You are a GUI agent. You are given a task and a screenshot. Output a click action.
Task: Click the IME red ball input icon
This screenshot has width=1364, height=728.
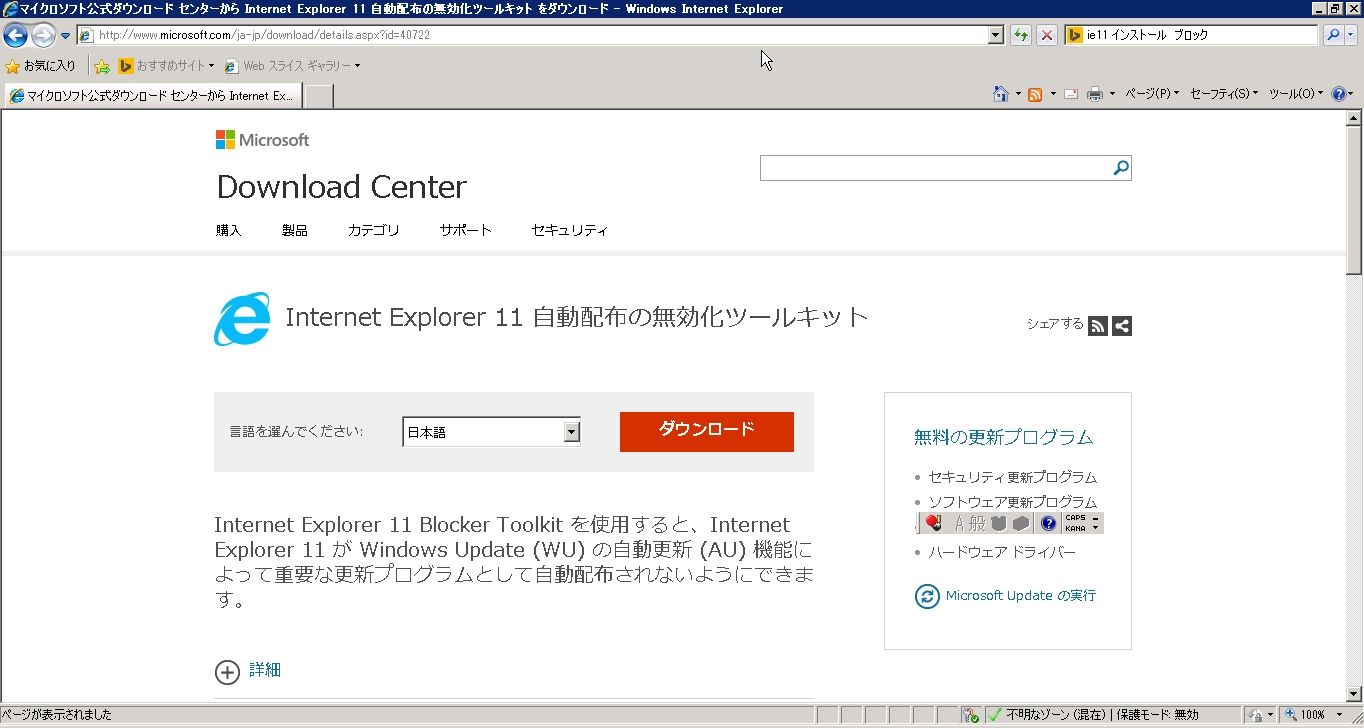point(934,523)
